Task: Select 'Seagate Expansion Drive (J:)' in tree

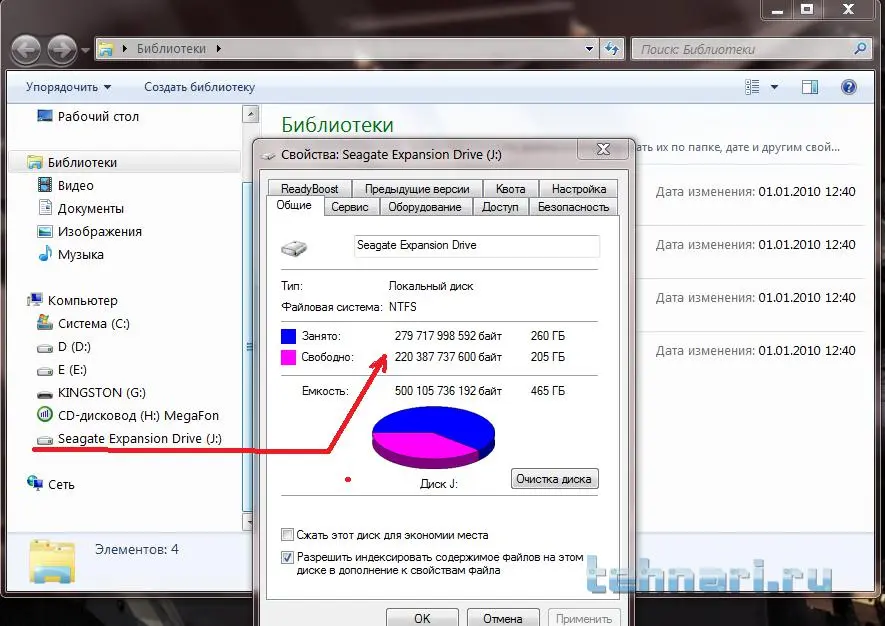Action: point(139,439)
